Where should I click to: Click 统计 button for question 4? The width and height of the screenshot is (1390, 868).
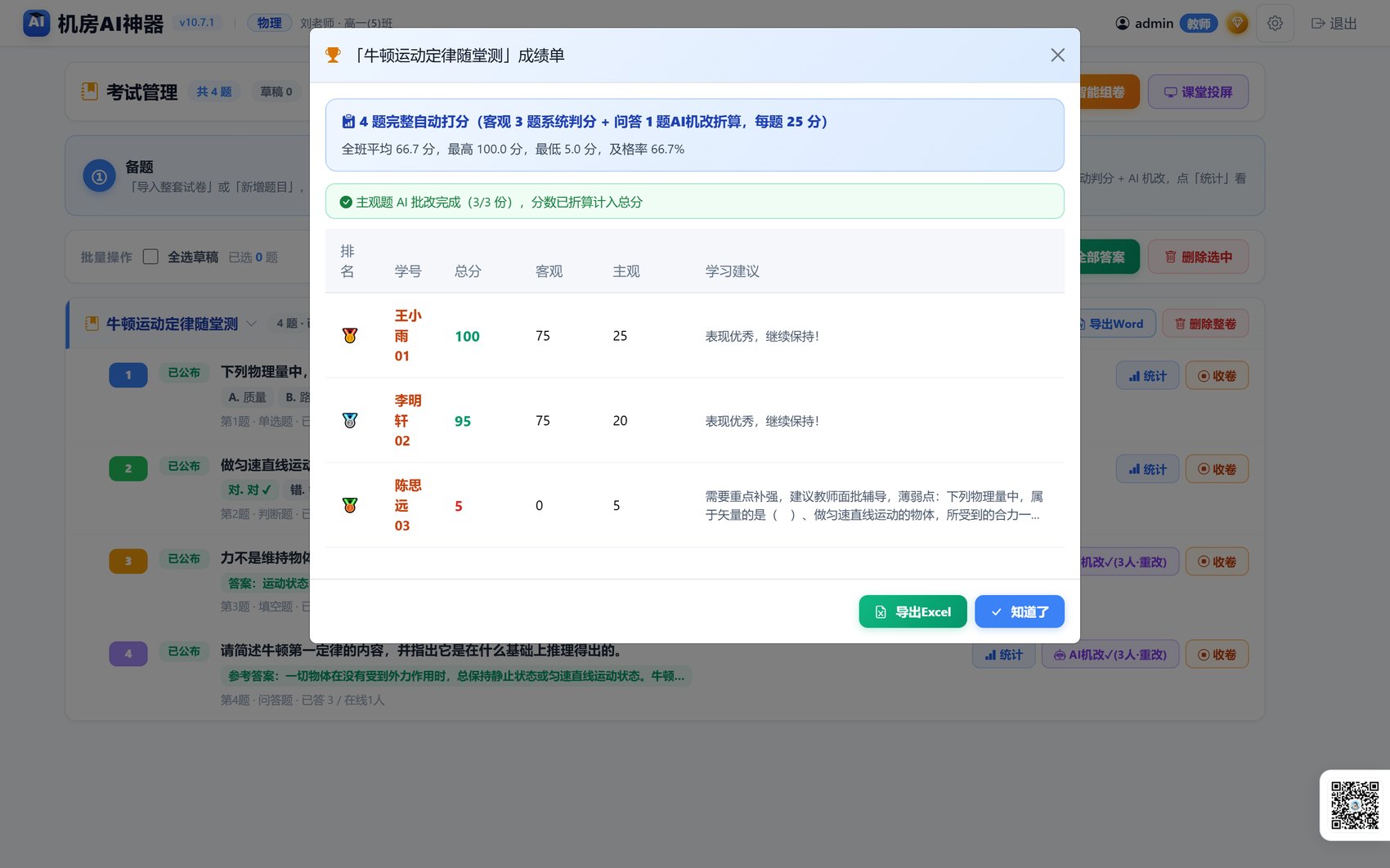point(1003,655)
